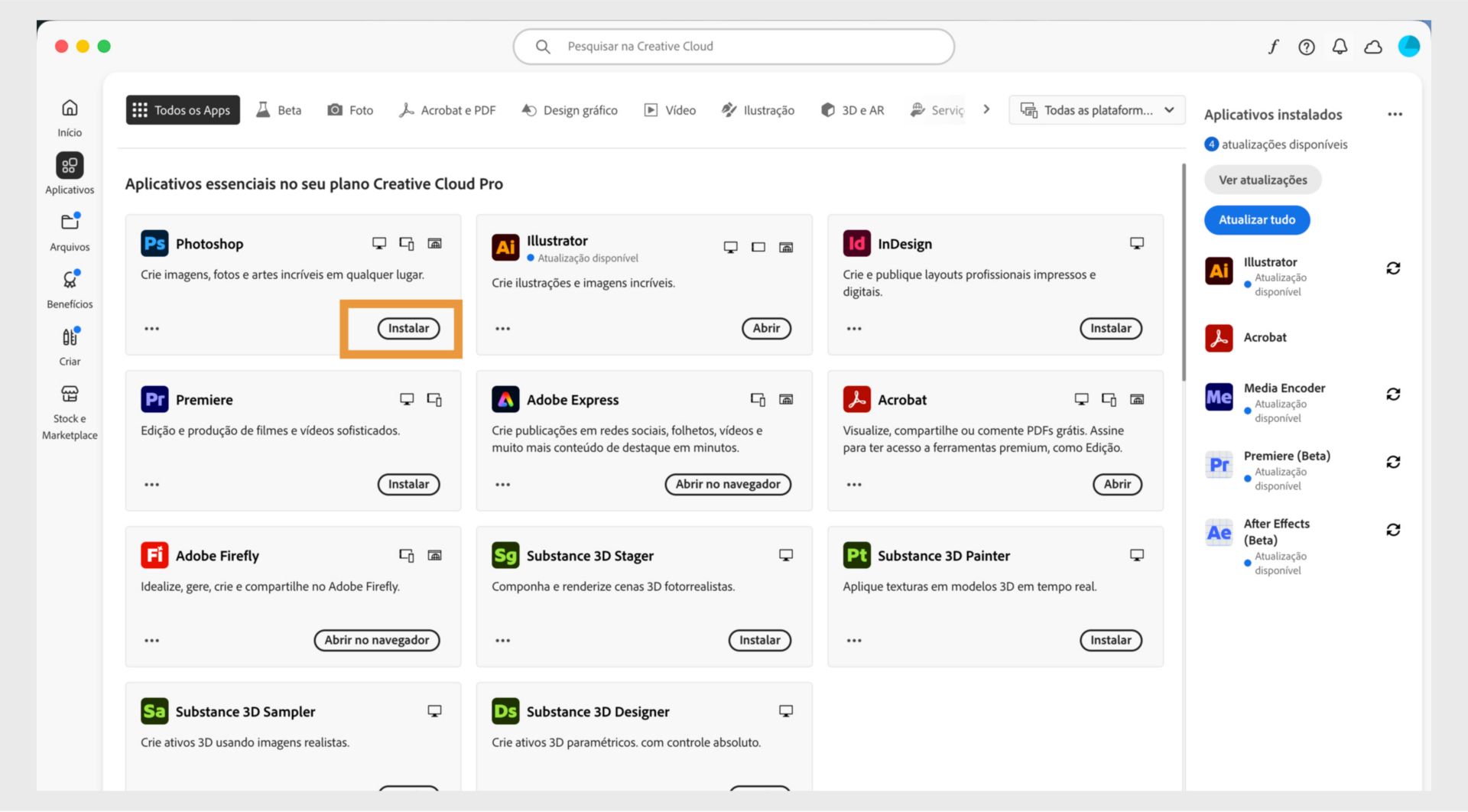Focus the Pesquisar na Creative Cloud field
1468x812 pixels.
(x=734, y=47)
